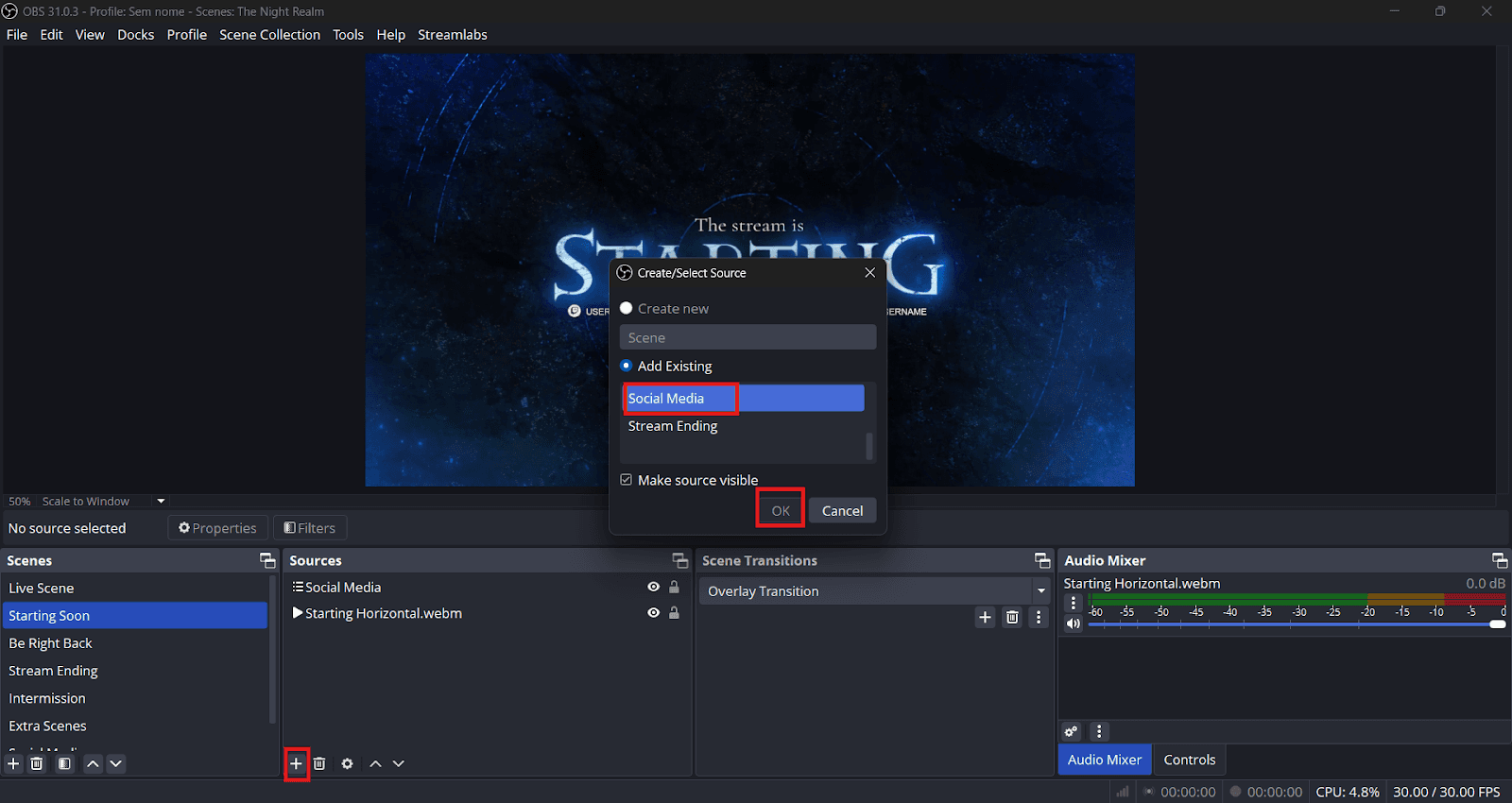The height and width of the screenshot is (803, 1512).
Task: Toggle lock on Social Media source
Action: click(x=674, y=587)
